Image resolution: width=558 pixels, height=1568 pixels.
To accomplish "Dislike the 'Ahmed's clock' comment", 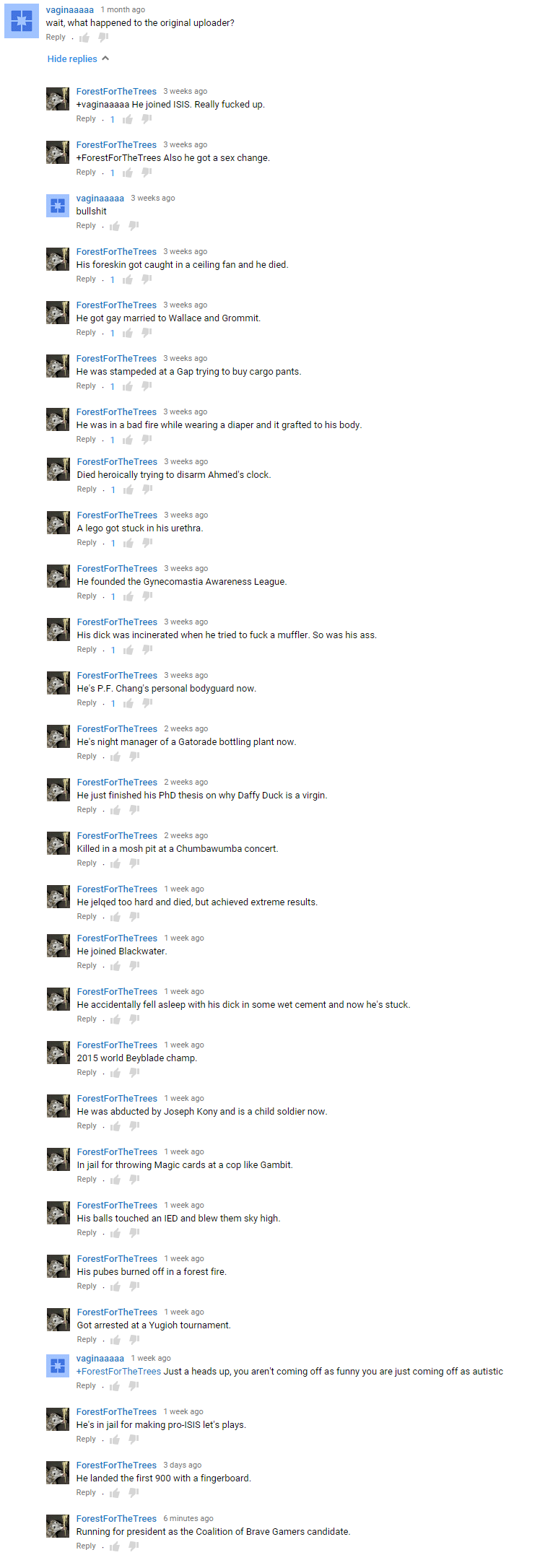I will [x=147, y=489].
